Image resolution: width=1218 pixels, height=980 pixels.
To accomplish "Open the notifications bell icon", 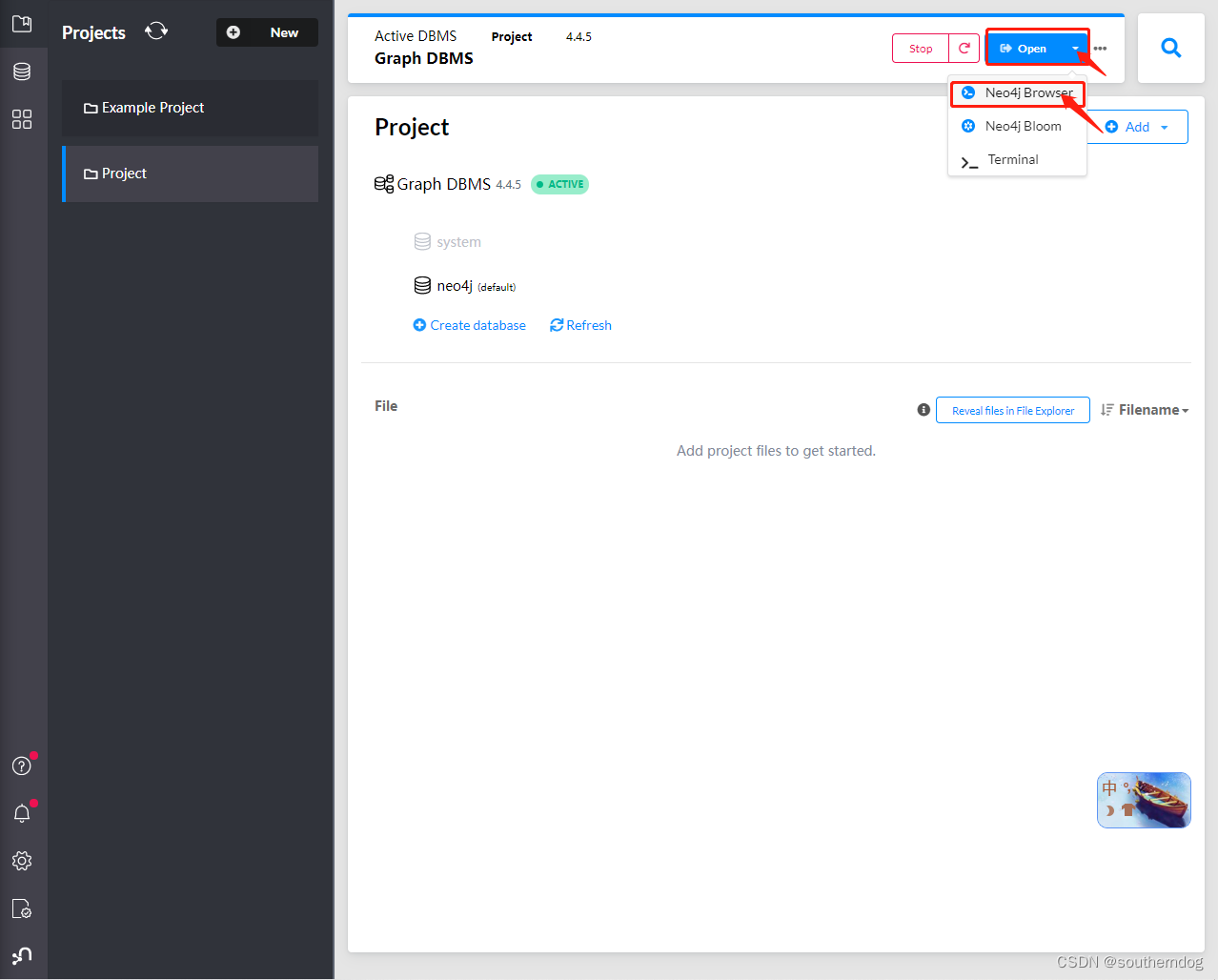I will pos(22,813).
